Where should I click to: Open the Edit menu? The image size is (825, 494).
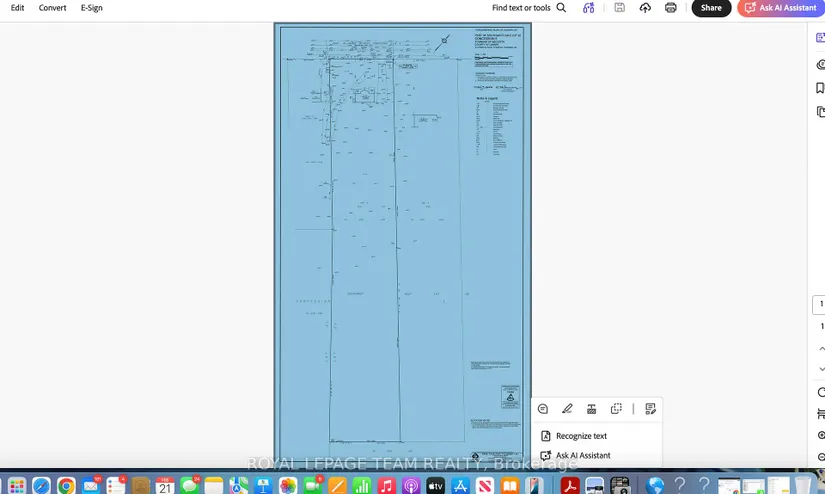pos(17,8)
